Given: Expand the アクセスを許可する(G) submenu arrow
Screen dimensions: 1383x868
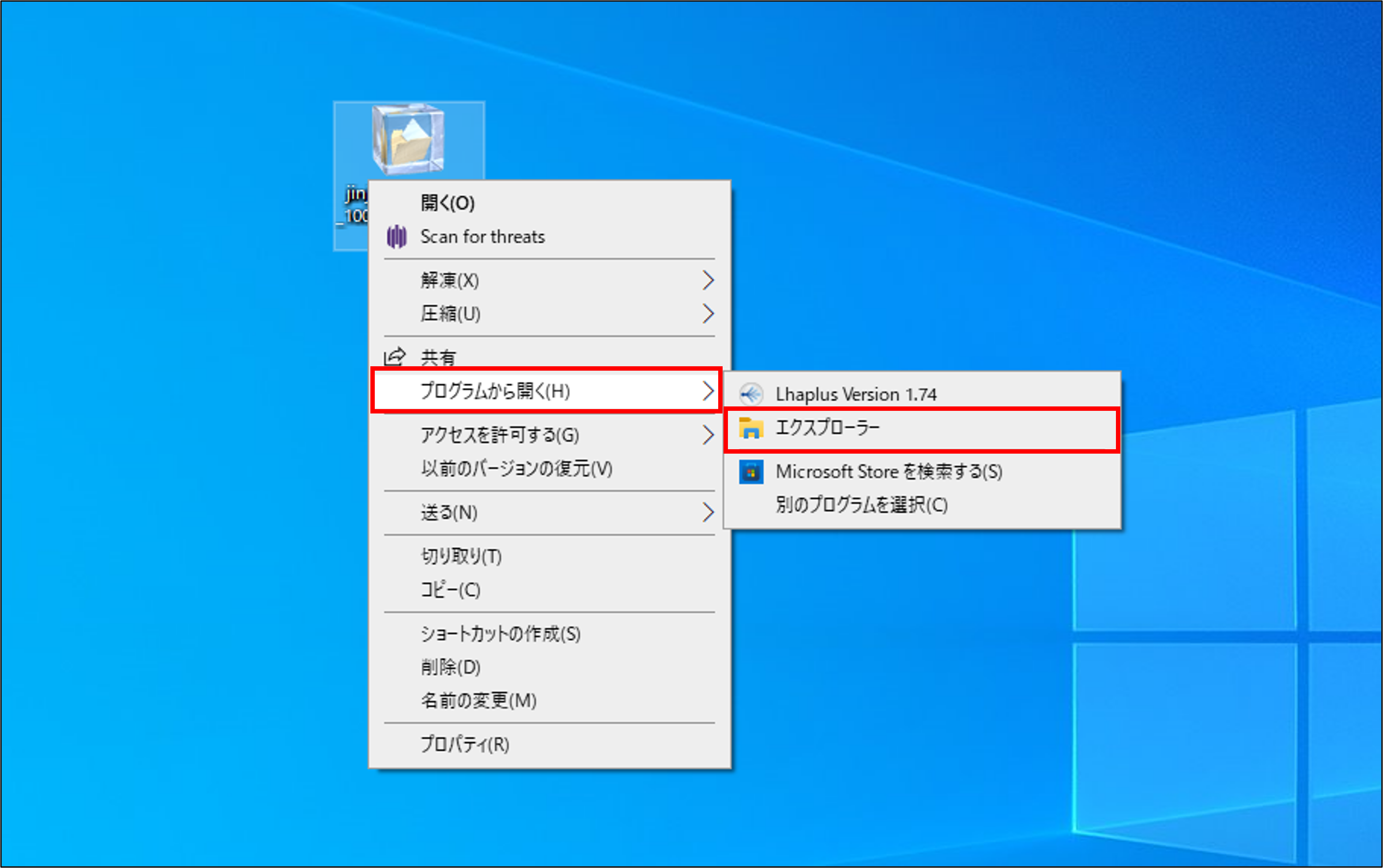Looking at the screenshot, I should pyautogui.click(x=708, y=435).
